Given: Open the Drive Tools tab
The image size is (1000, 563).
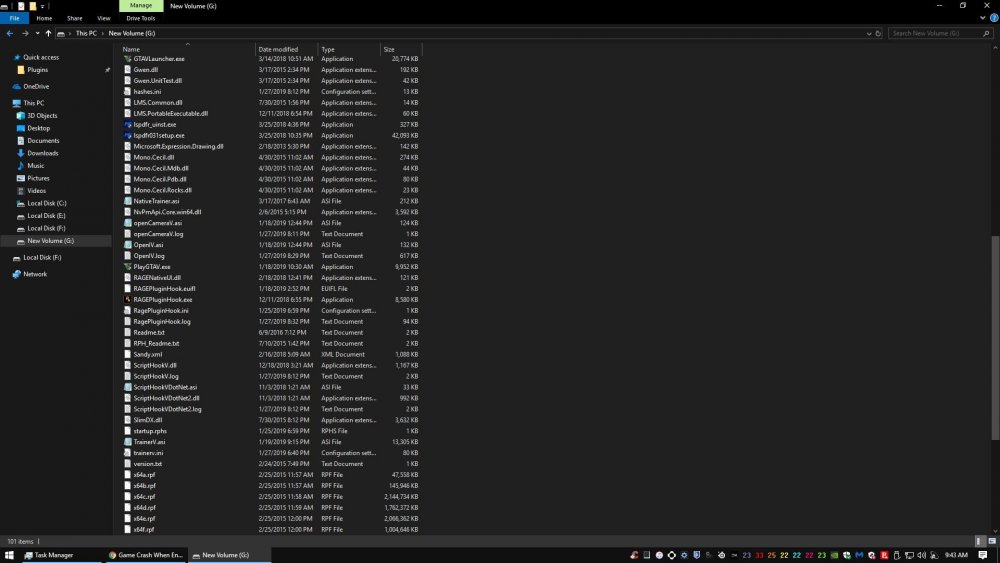Looking at the screenshot, I should (x=140, y=18).
